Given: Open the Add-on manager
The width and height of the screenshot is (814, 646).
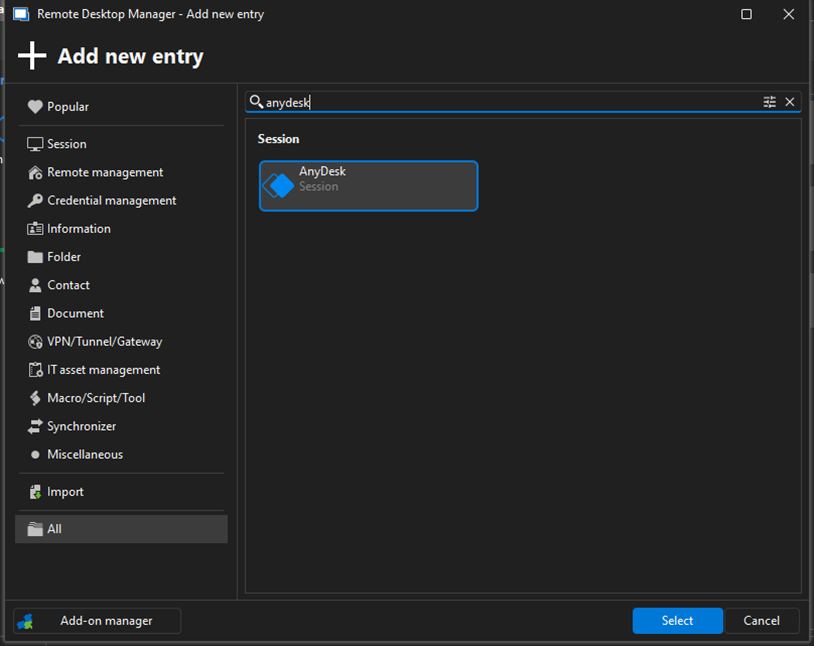Looking at the screenshot, I should (97, 621).
